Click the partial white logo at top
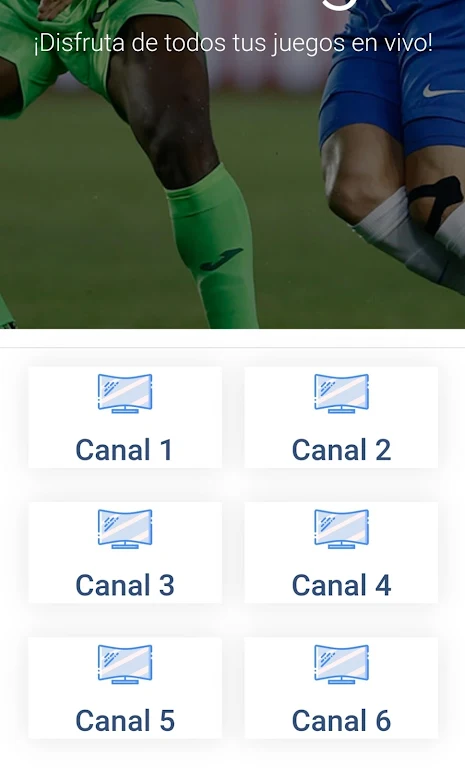465x768 pixels. click(x=341, y=4)
